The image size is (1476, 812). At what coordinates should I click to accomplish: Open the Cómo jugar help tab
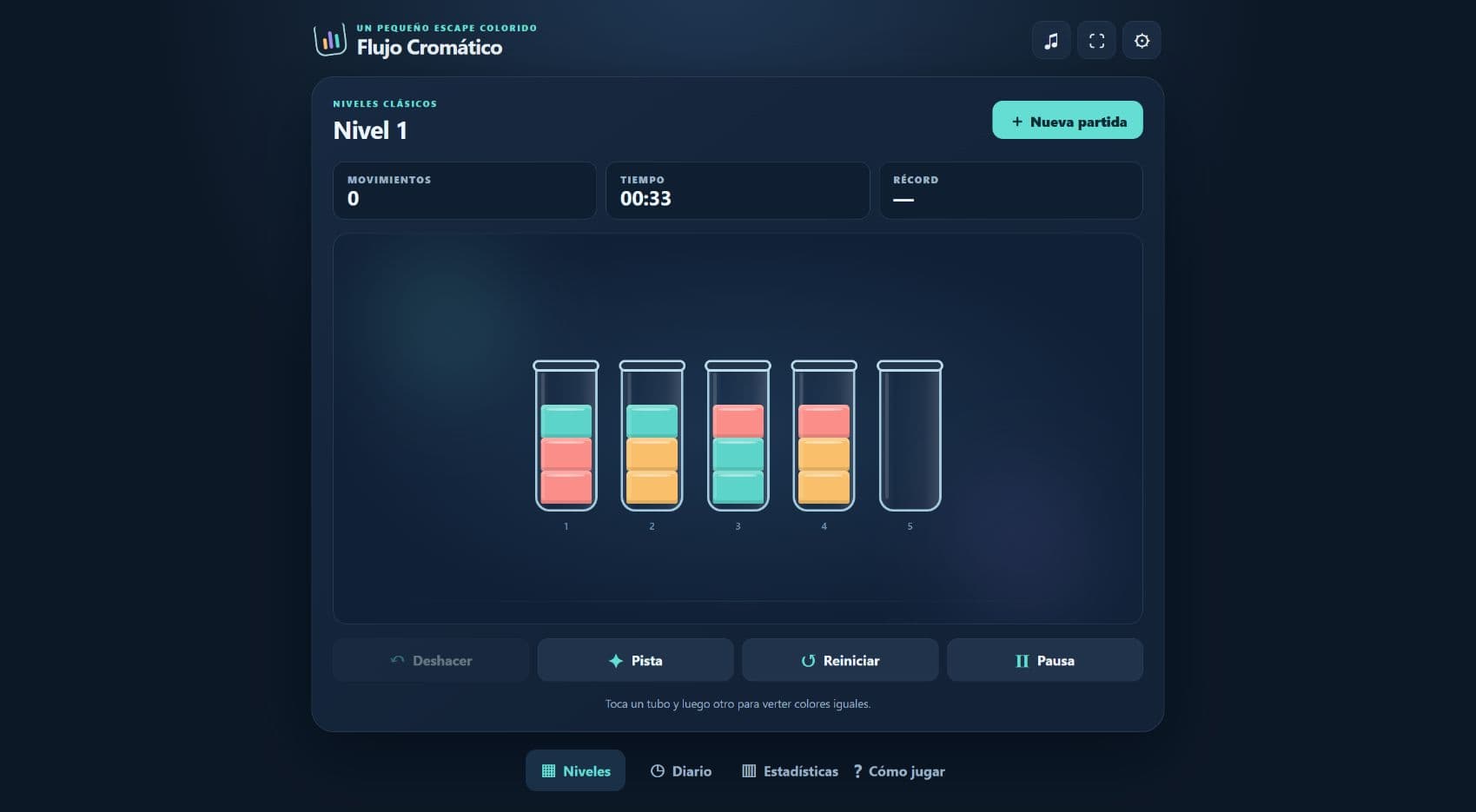899,770
